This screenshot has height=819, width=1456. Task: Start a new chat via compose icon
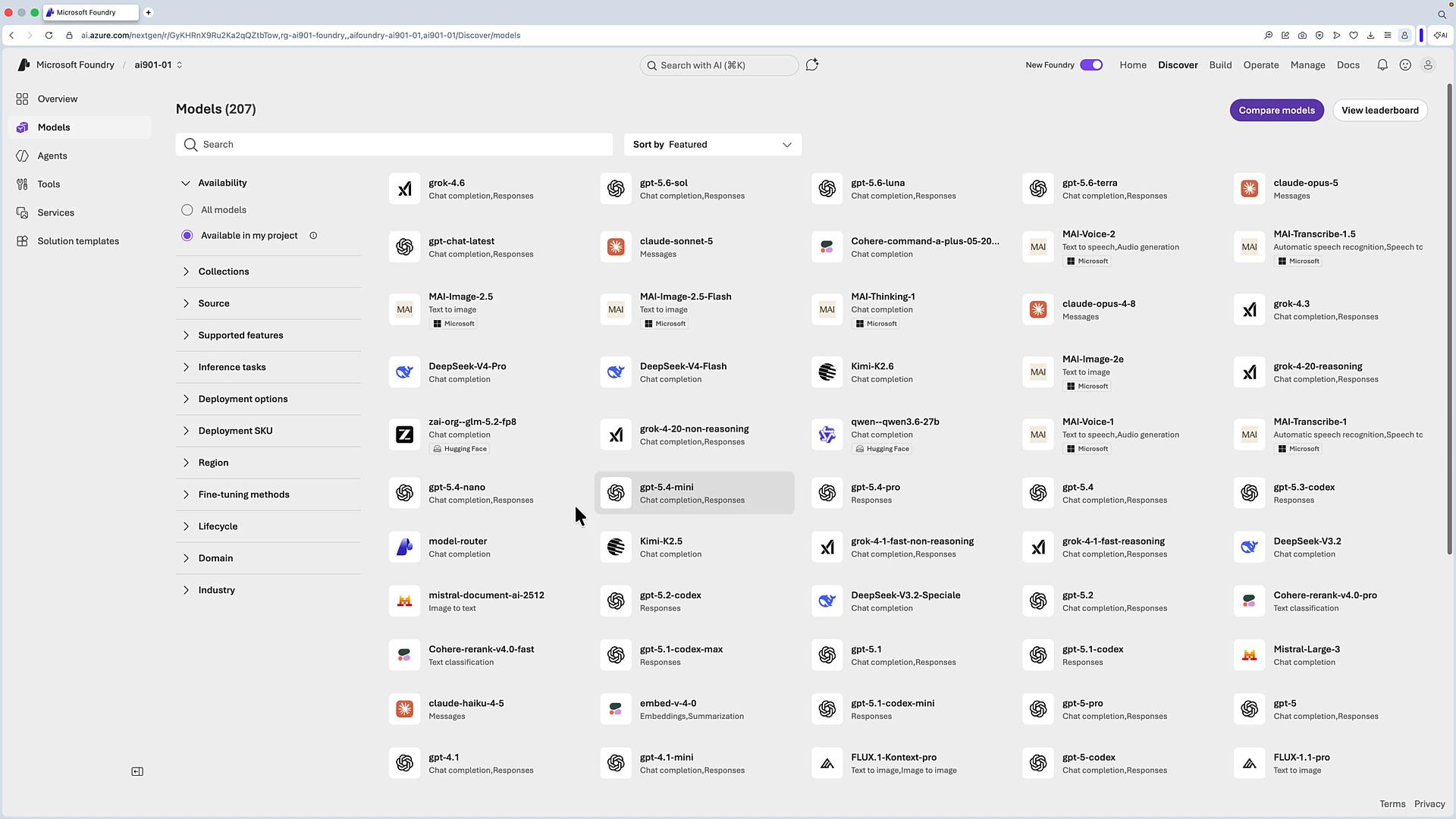(x=812, y=65)
